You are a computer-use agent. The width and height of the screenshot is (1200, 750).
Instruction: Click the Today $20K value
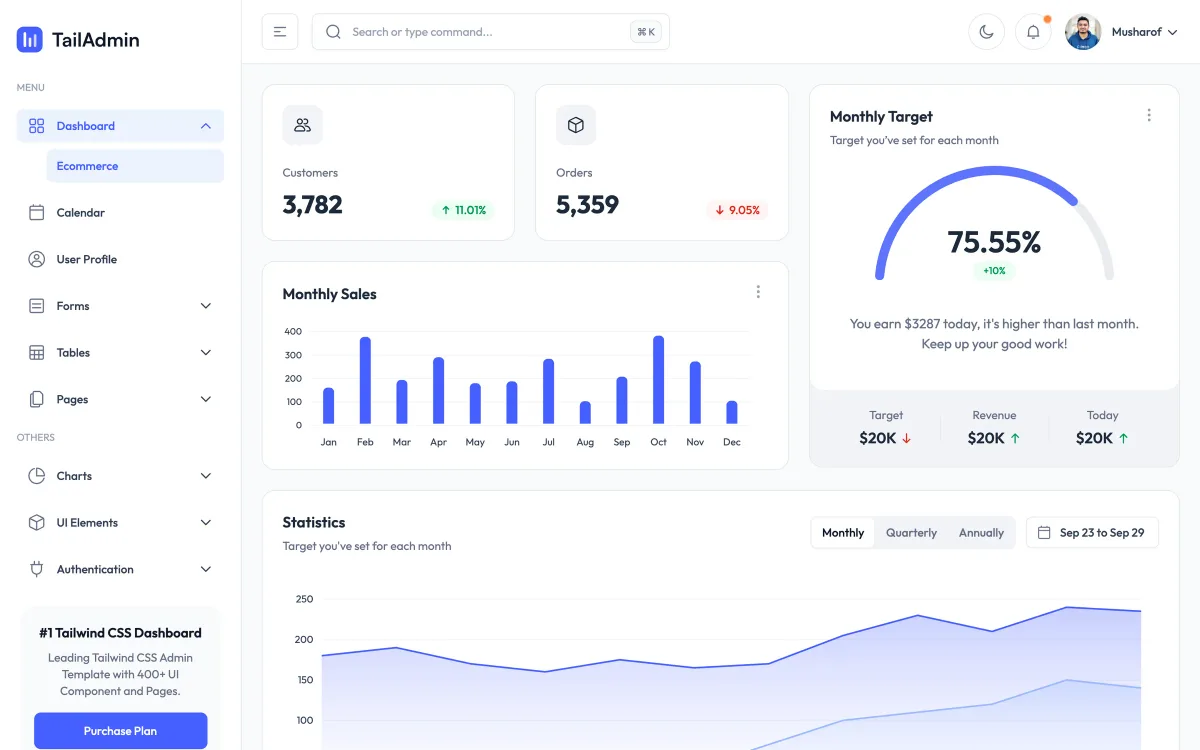pos(1102,438)
